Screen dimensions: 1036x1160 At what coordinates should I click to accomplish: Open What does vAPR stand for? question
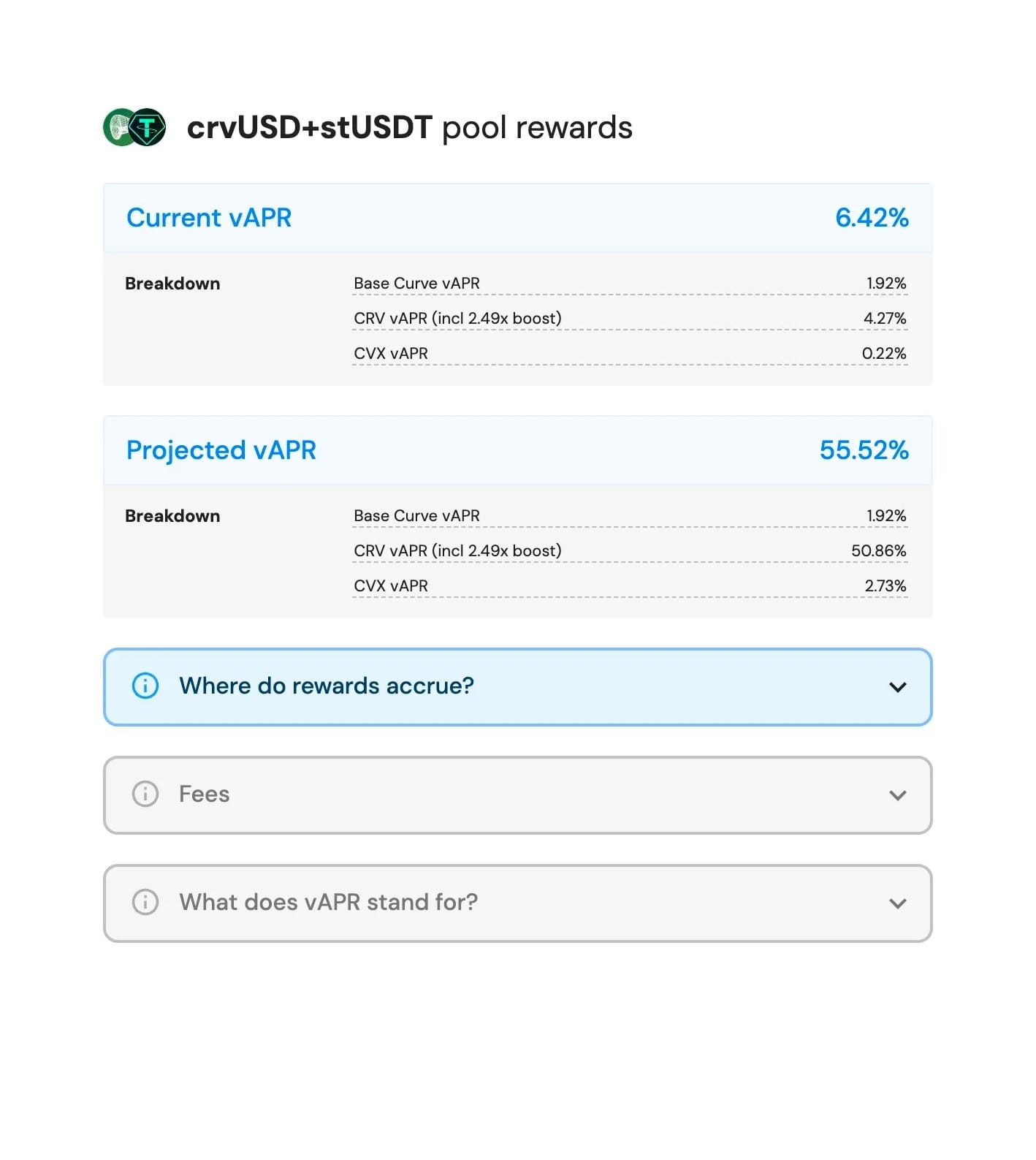click(329, 902)
